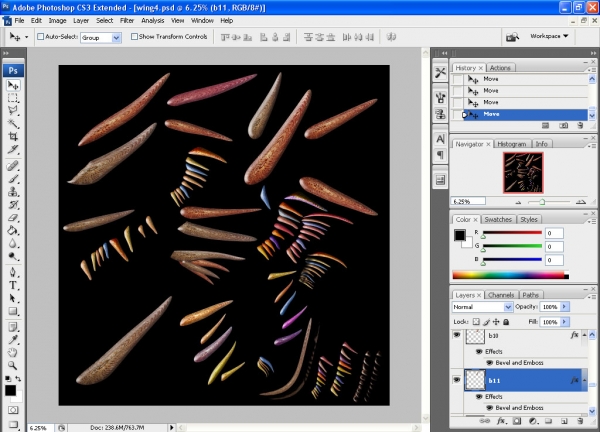Select the Rectangle shape tool
Viewport: 600px width, 432px height.
[13, 311]
